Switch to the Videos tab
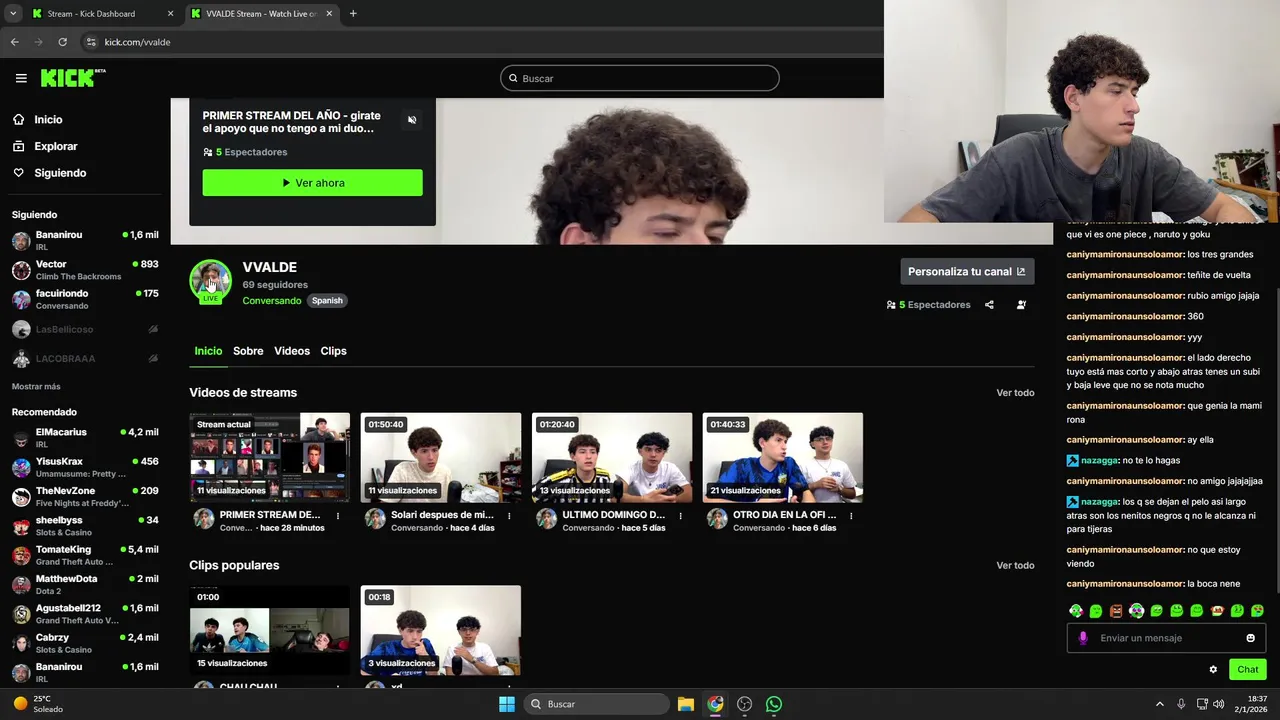Screen dimensions: 1280x720 [292, 351]
